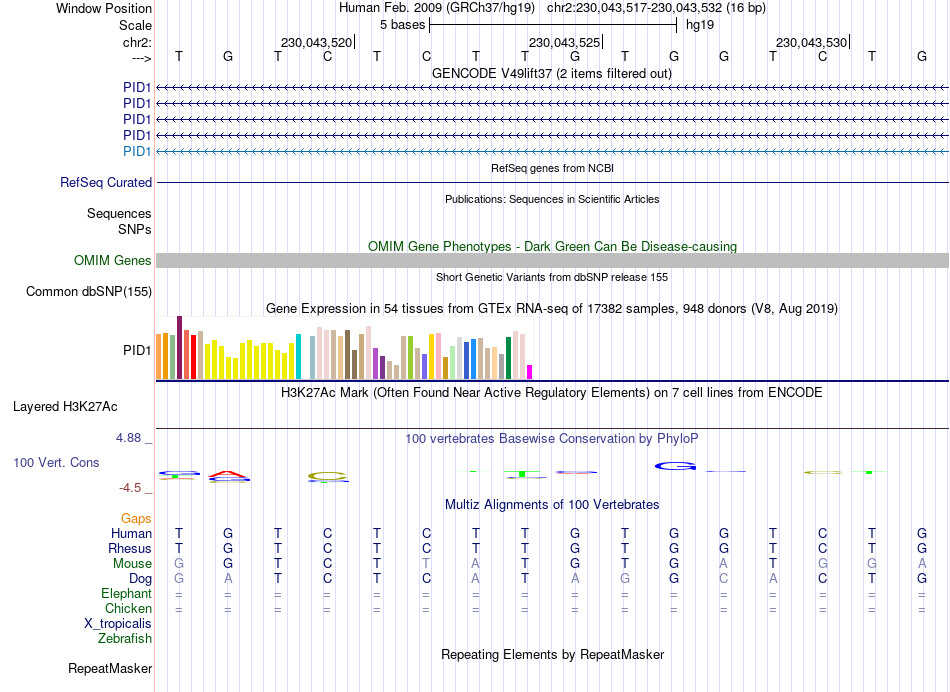Screen dimensions: 950x692
Task: Click the SNPs track label
Action: coord(135,229)
